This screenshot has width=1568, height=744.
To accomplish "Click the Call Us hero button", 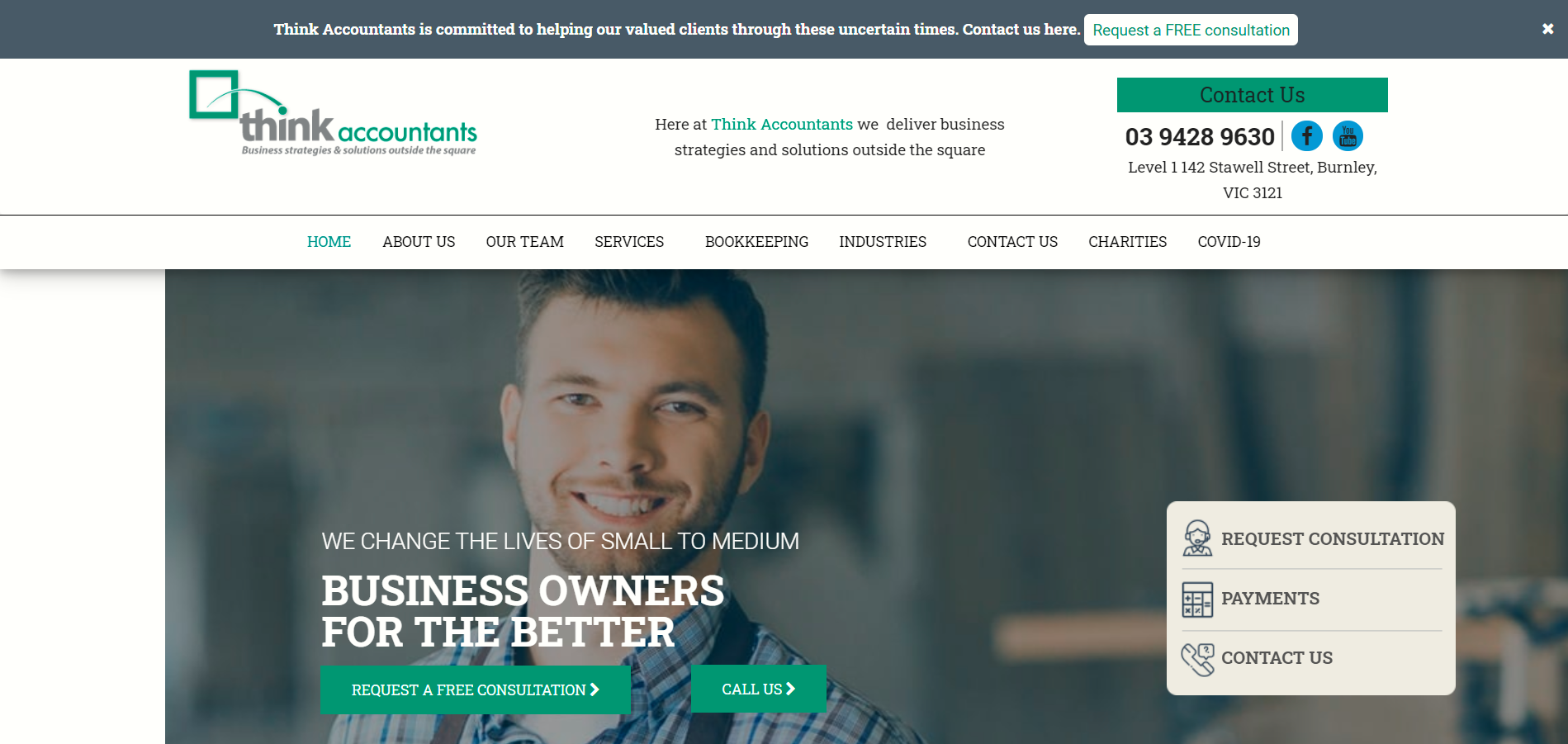I will [758, 689].
